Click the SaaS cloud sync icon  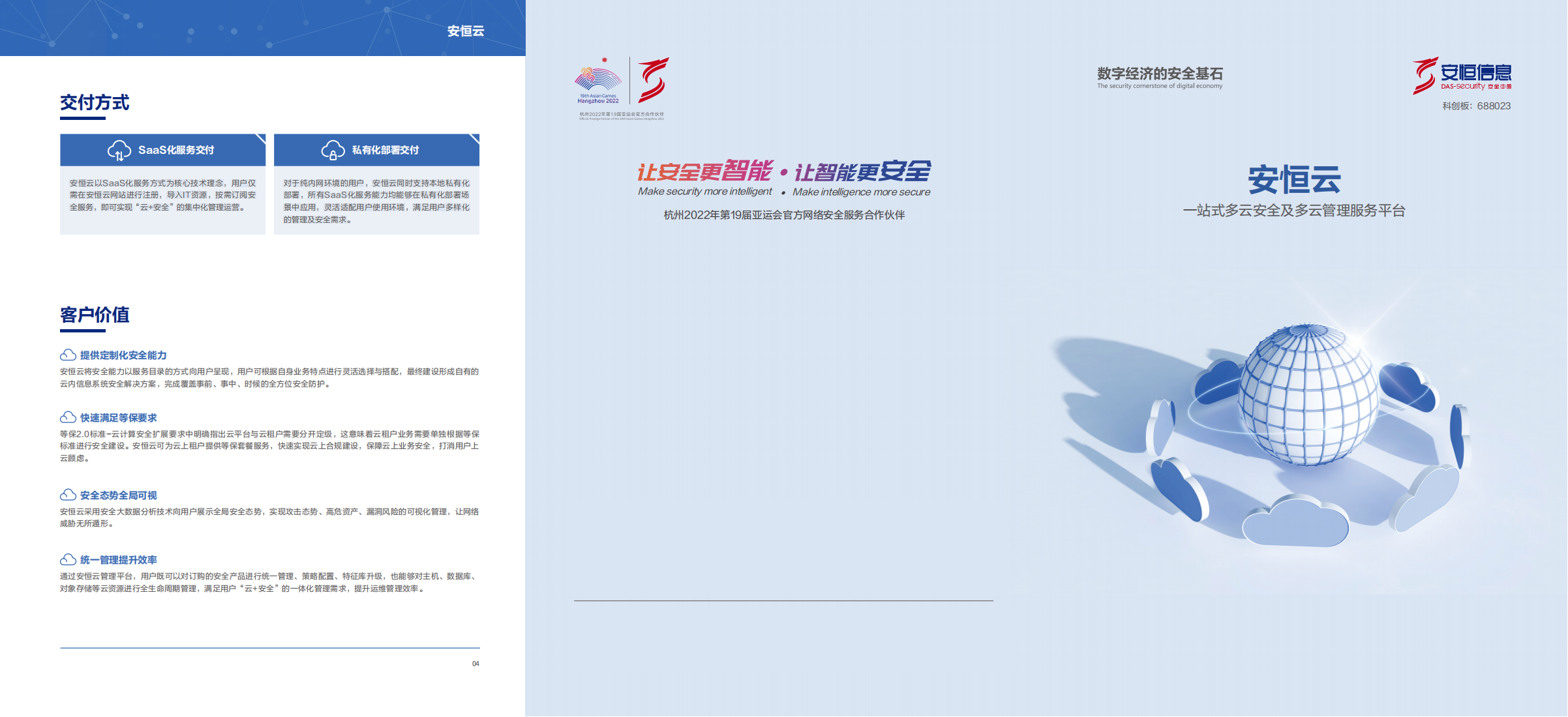[119, 151]
